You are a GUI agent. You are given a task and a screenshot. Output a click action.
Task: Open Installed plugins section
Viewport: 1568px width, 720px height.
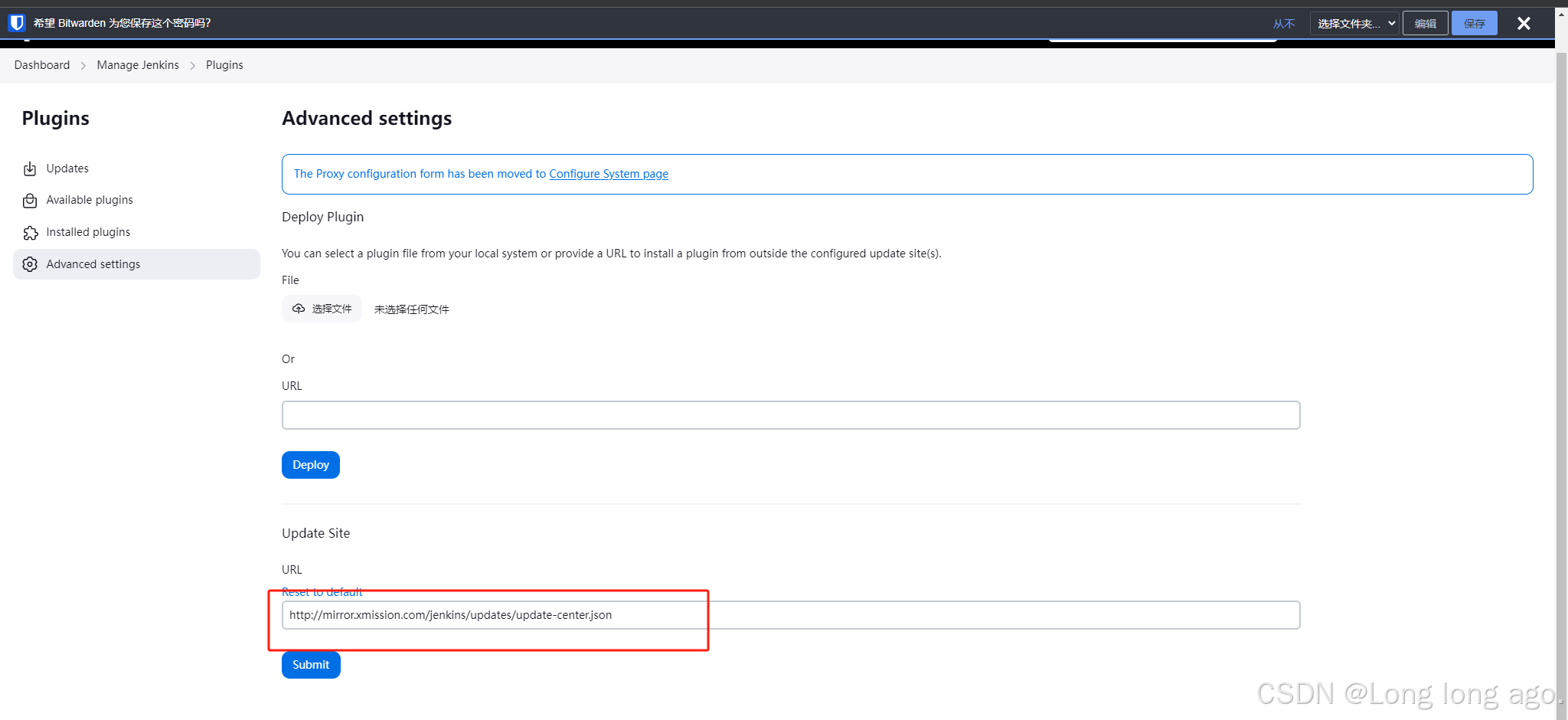[x=136, y=232]
